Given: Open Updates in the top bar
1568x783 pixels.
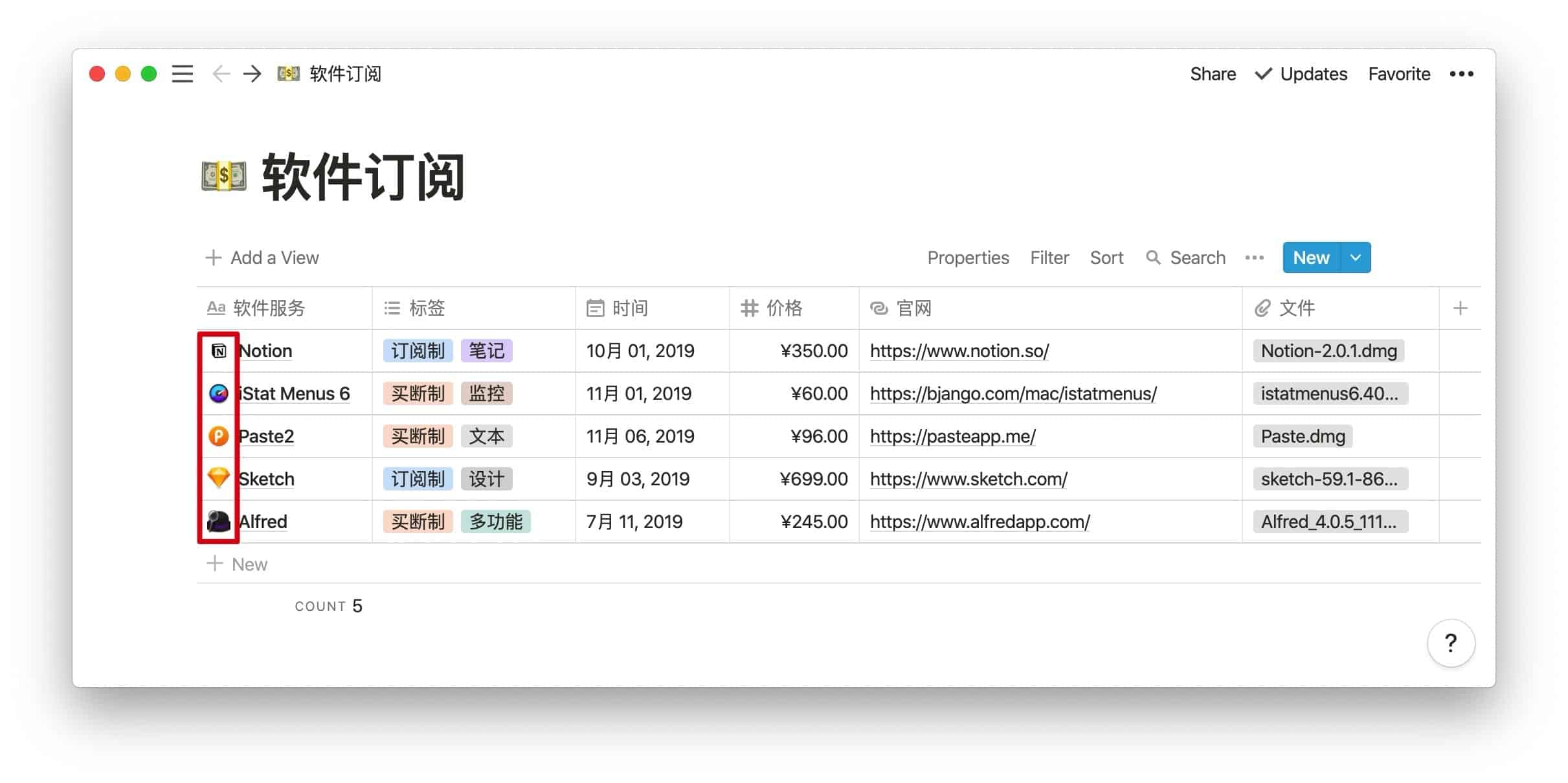Looking at the screenshot, I should tap(1301, 74).
